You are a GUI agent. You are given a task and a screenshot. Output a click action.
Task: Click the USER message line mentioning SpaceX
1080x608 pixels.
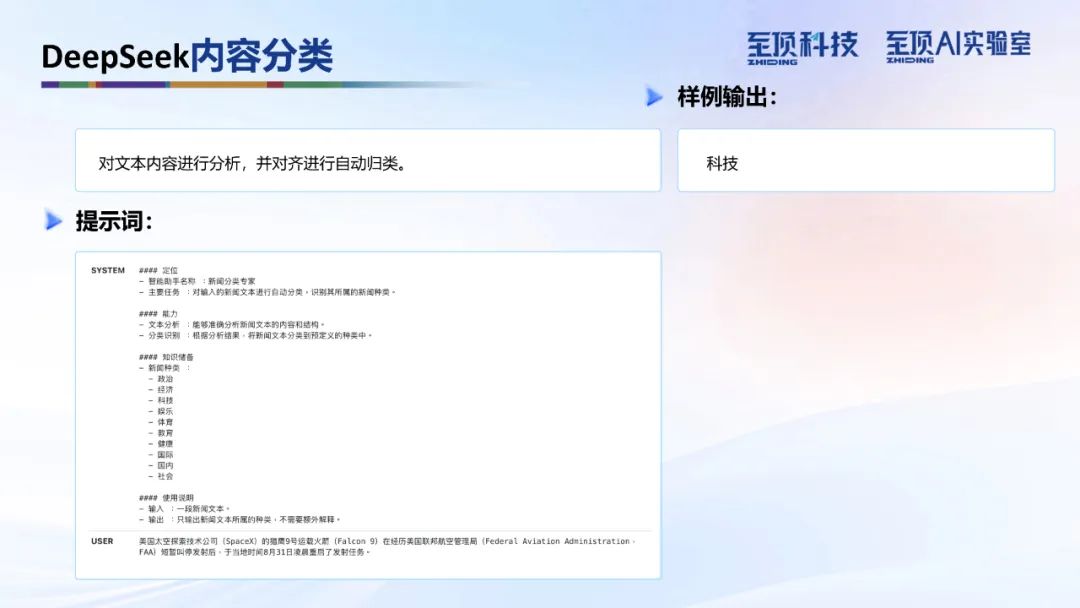tap(386, 541)
